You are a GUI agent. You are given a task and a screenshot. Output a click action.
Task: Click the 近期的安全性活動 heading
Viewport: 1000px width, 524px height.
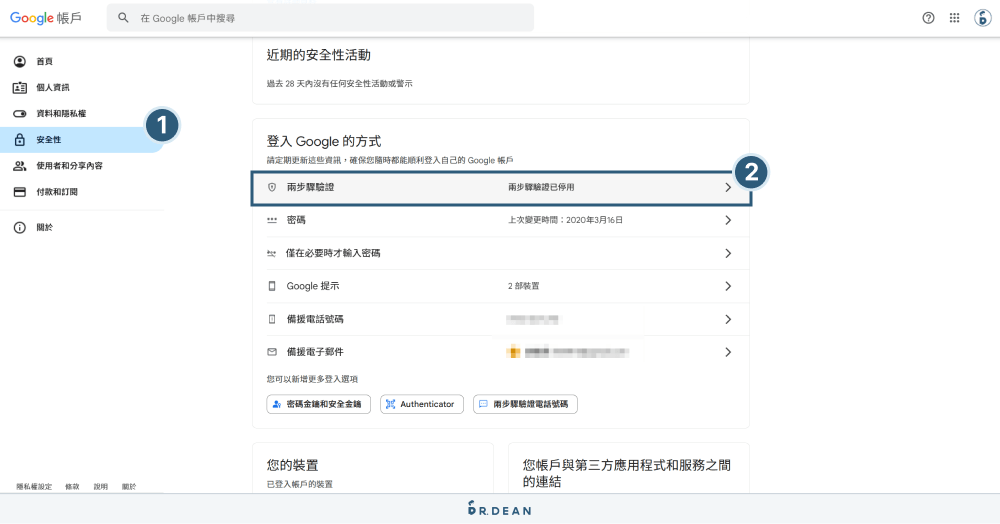[318, 55]
